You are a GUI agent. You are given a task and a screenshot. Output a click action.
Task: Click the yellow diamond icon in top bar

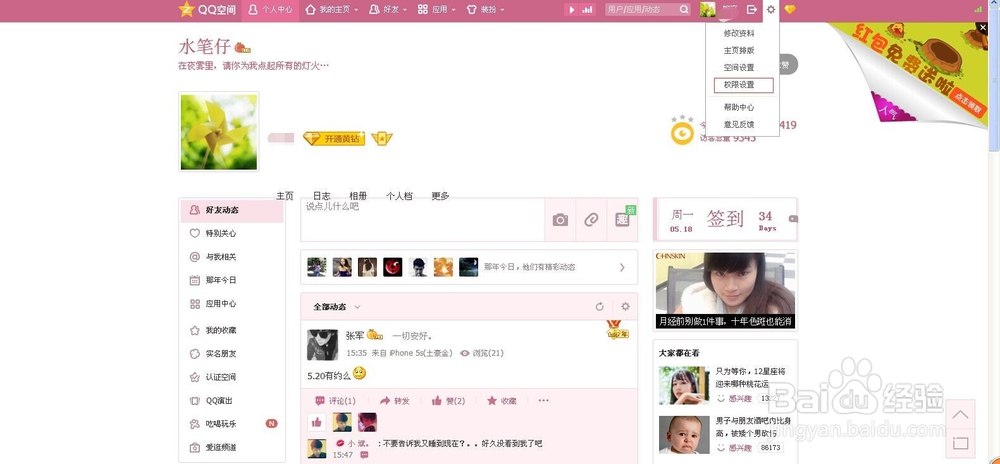point(790,10)
